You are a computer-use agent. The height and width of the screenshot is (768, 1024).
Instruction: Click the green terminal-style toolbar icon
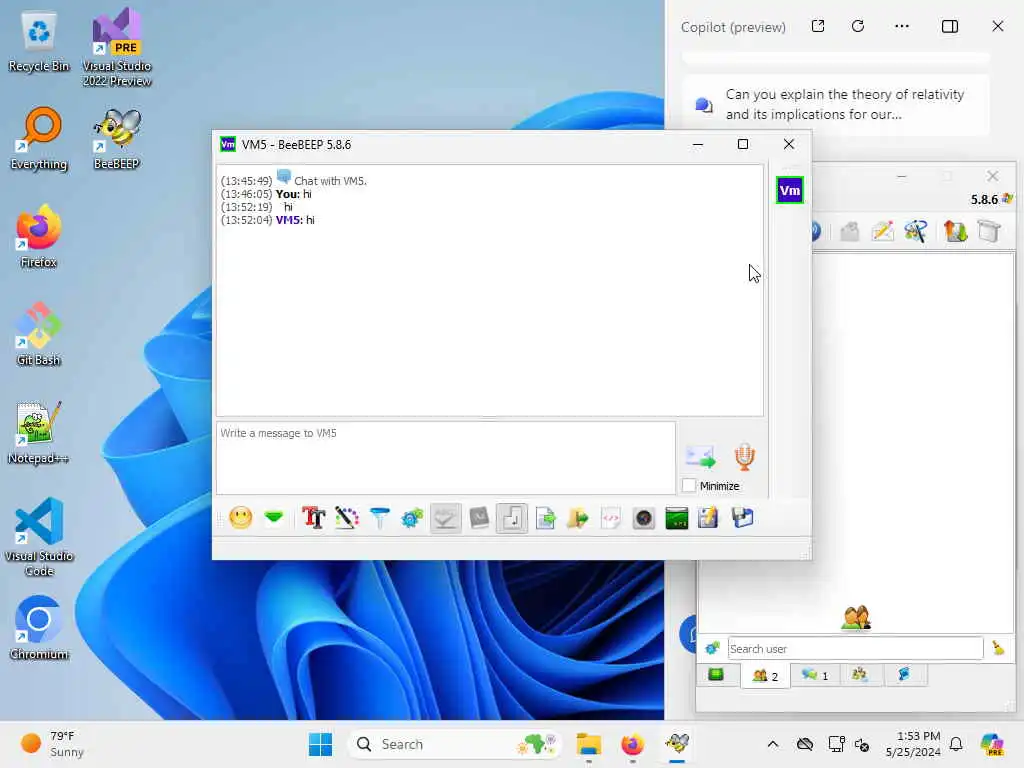pyautogui.click(x=677, y=519)
